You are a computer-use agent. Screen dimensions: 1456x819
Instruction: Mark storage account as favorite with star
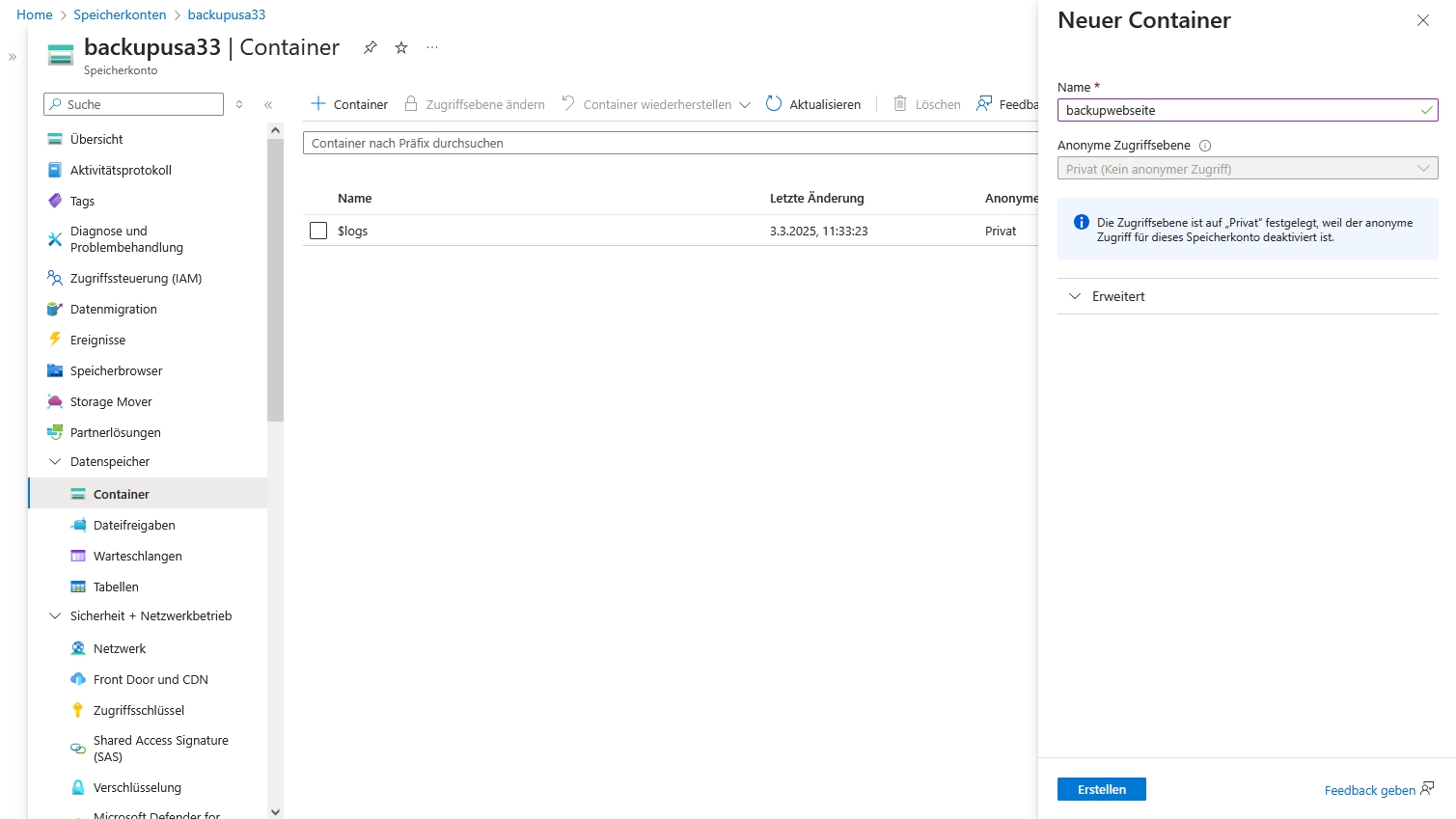401,47
